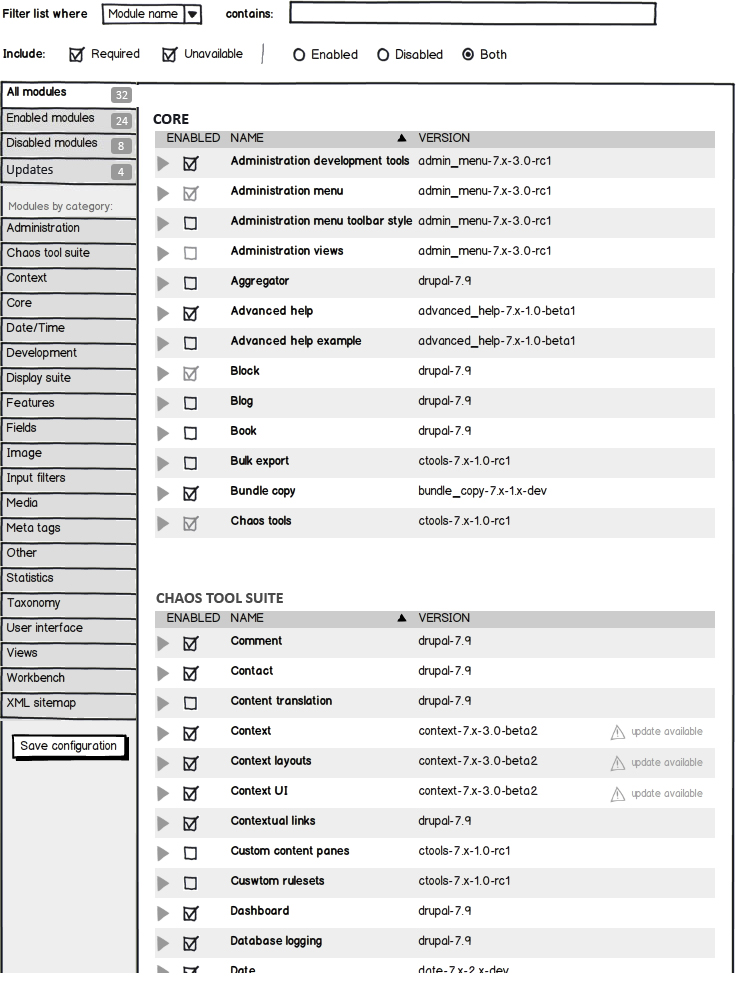Expand the Advanced help module row

tap(164, 313)
